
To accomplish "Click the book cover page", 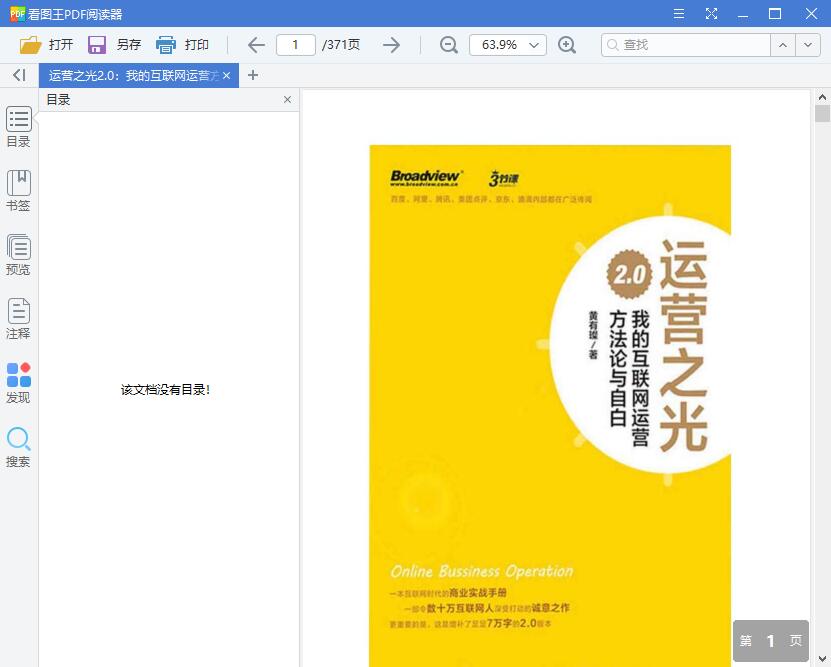I will coord(550,406).
